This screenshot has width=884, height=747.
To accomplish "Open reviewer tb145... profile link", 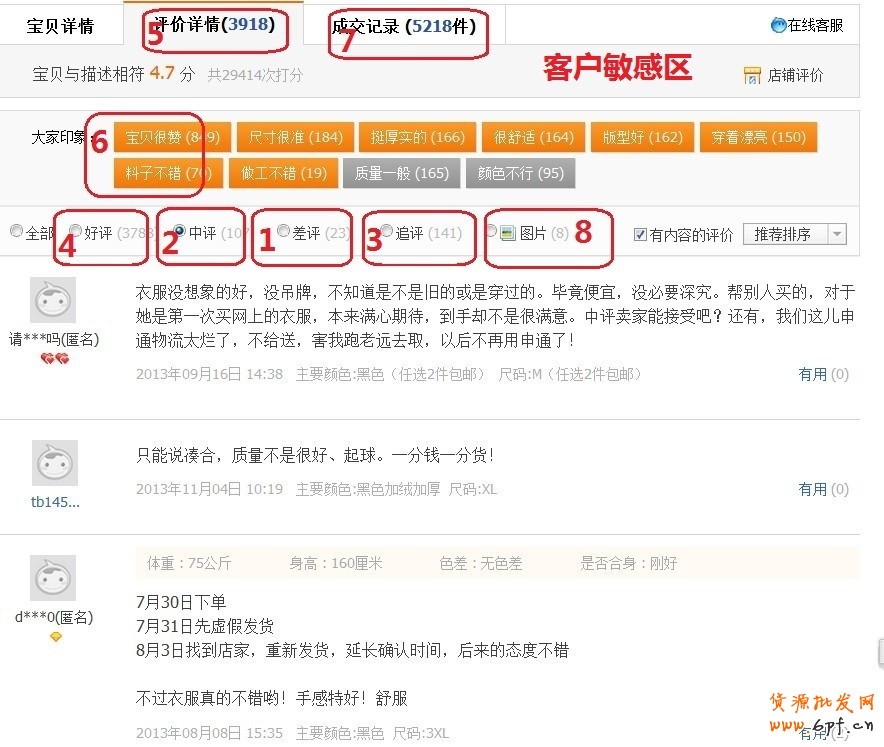I will point(55,502).
